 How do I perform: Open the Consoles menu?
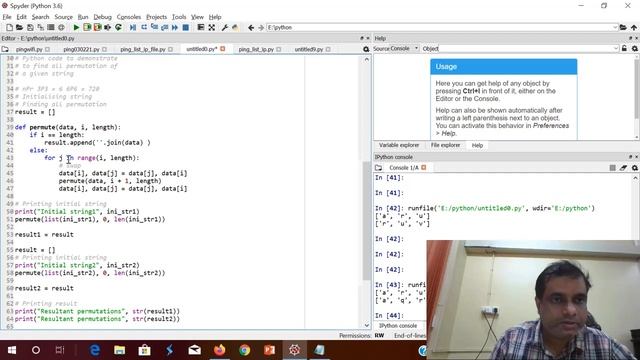(x=129, y=17)
